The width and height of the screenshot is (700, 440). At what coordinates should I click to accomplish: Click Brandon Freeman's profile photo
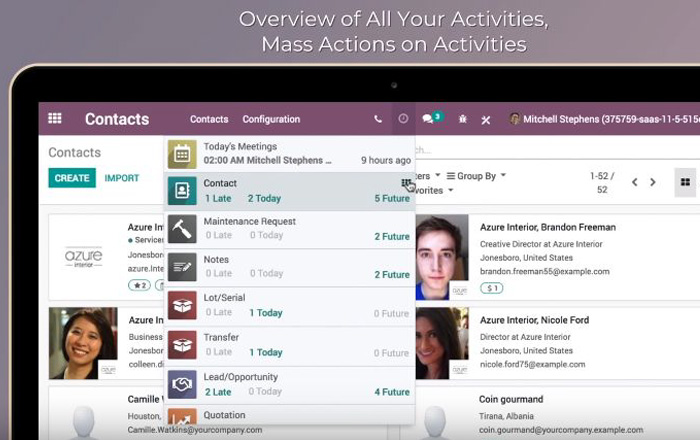point(442,257)
